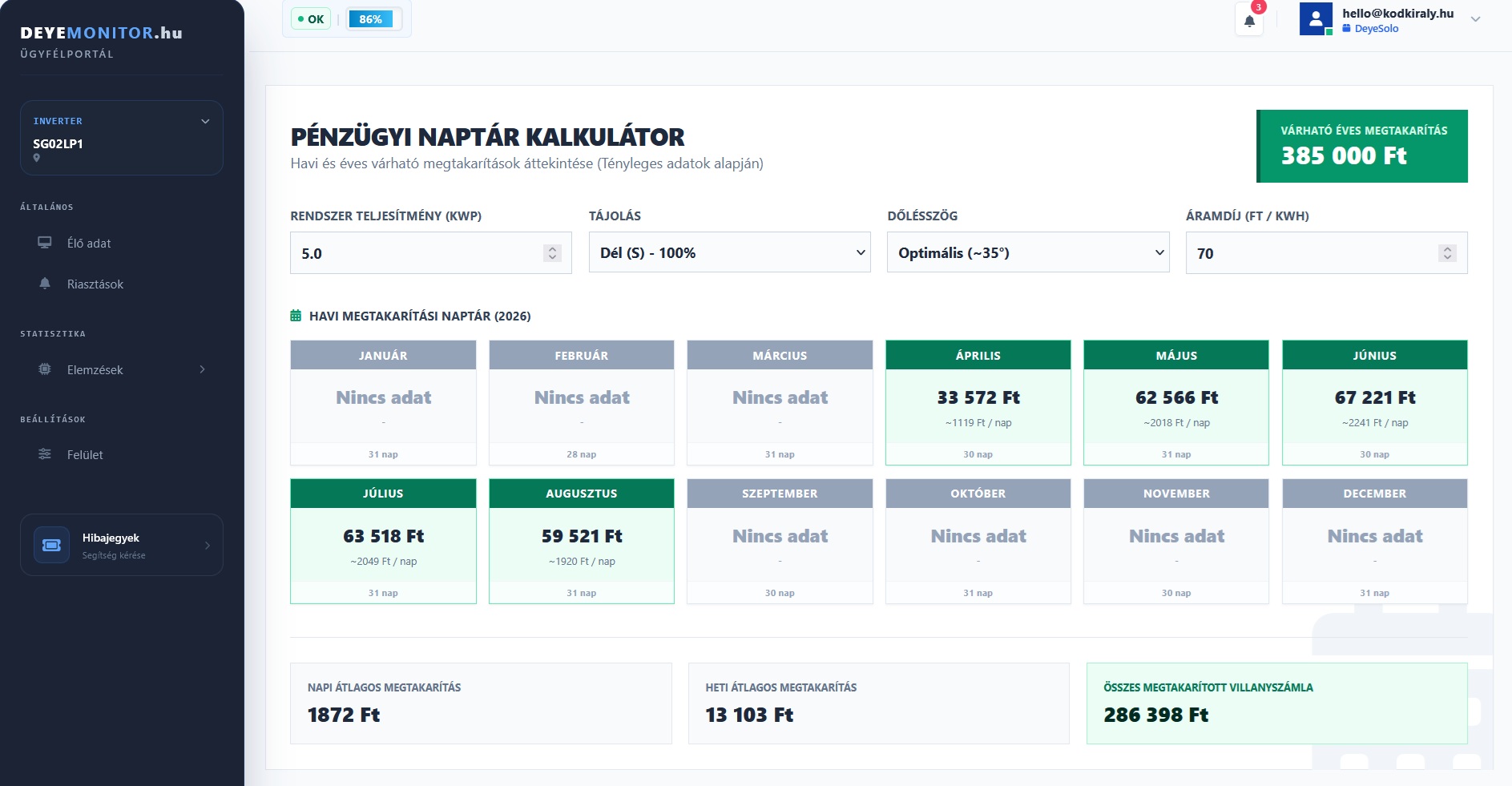Click the 1872 Ft daily average
The height and width of the screenshot is (786, 1512).
click(344, 715)
